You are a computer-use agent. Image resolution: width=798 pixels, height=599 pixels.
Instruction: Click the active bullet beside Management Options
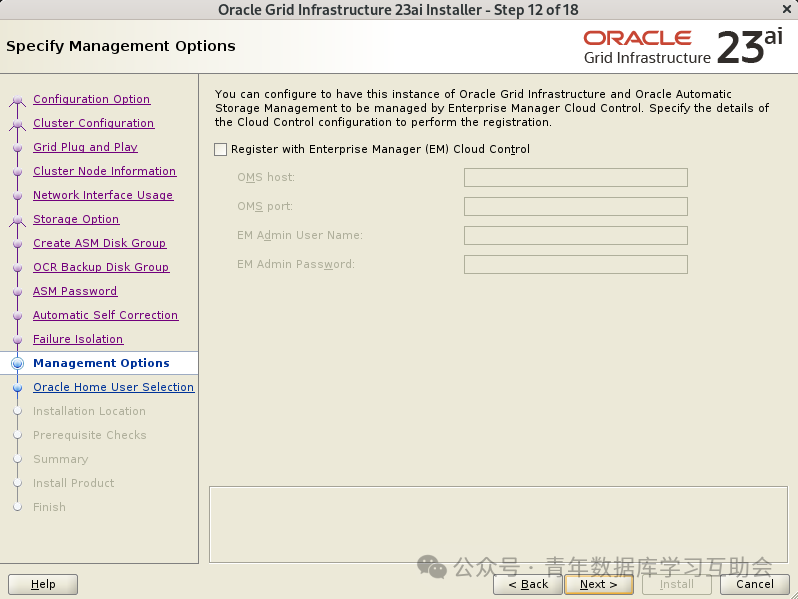click(18, 363)
